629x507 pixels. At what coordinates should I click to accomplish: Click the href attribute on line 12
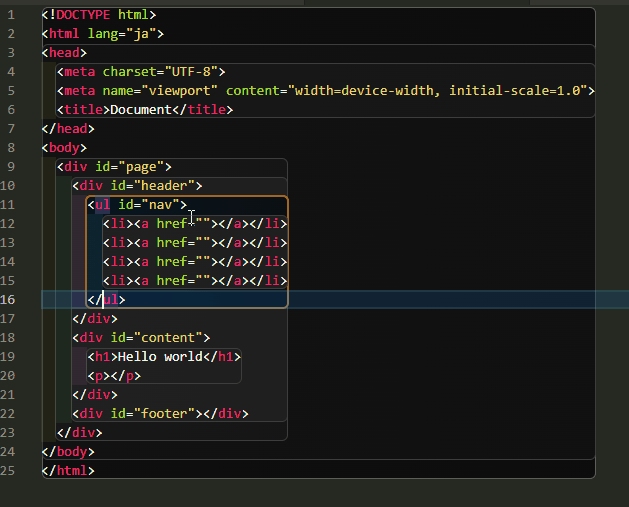(x=175, y=223)
